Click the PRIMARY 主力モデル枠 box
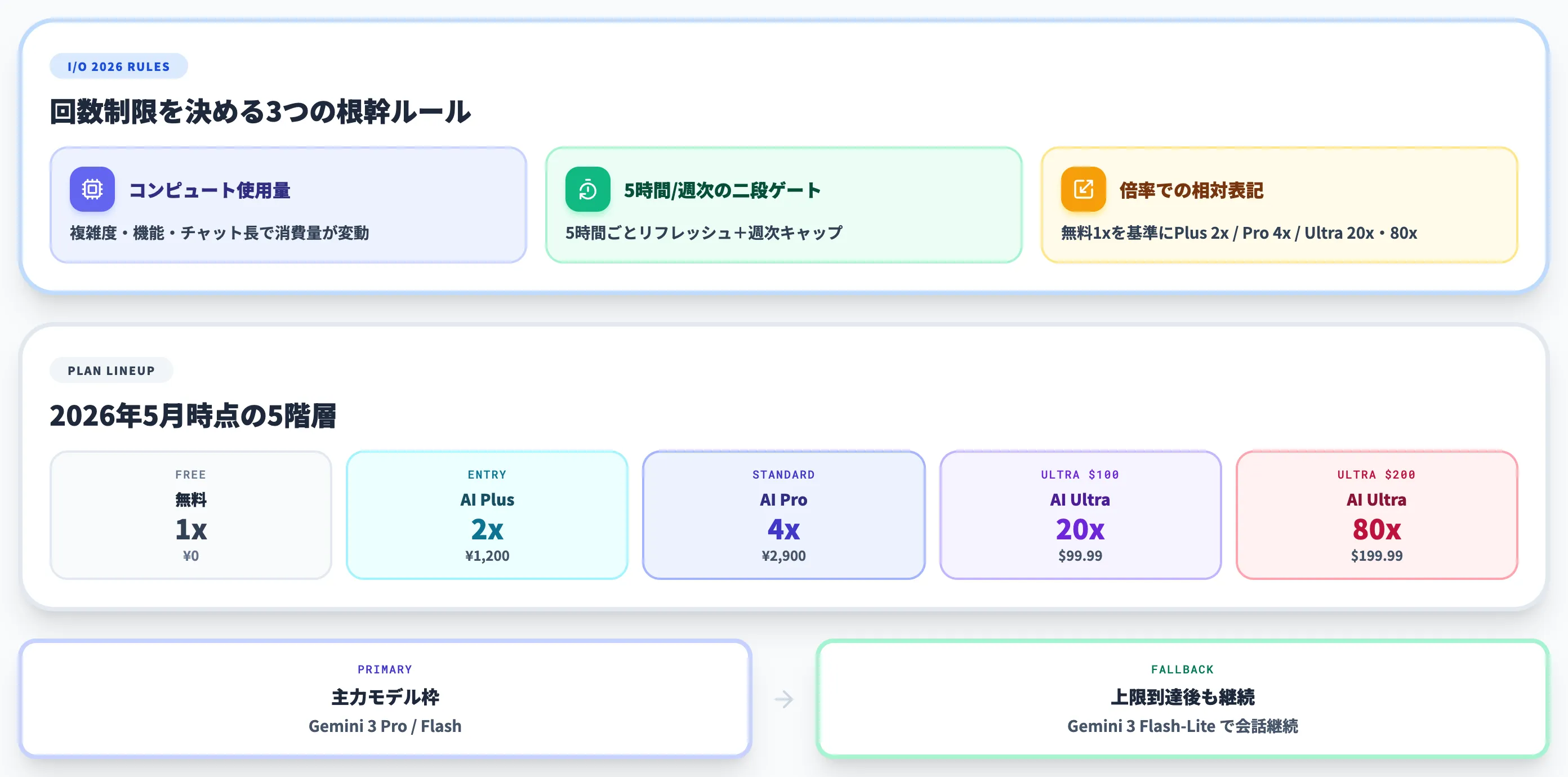 click(x=385, y=698)
